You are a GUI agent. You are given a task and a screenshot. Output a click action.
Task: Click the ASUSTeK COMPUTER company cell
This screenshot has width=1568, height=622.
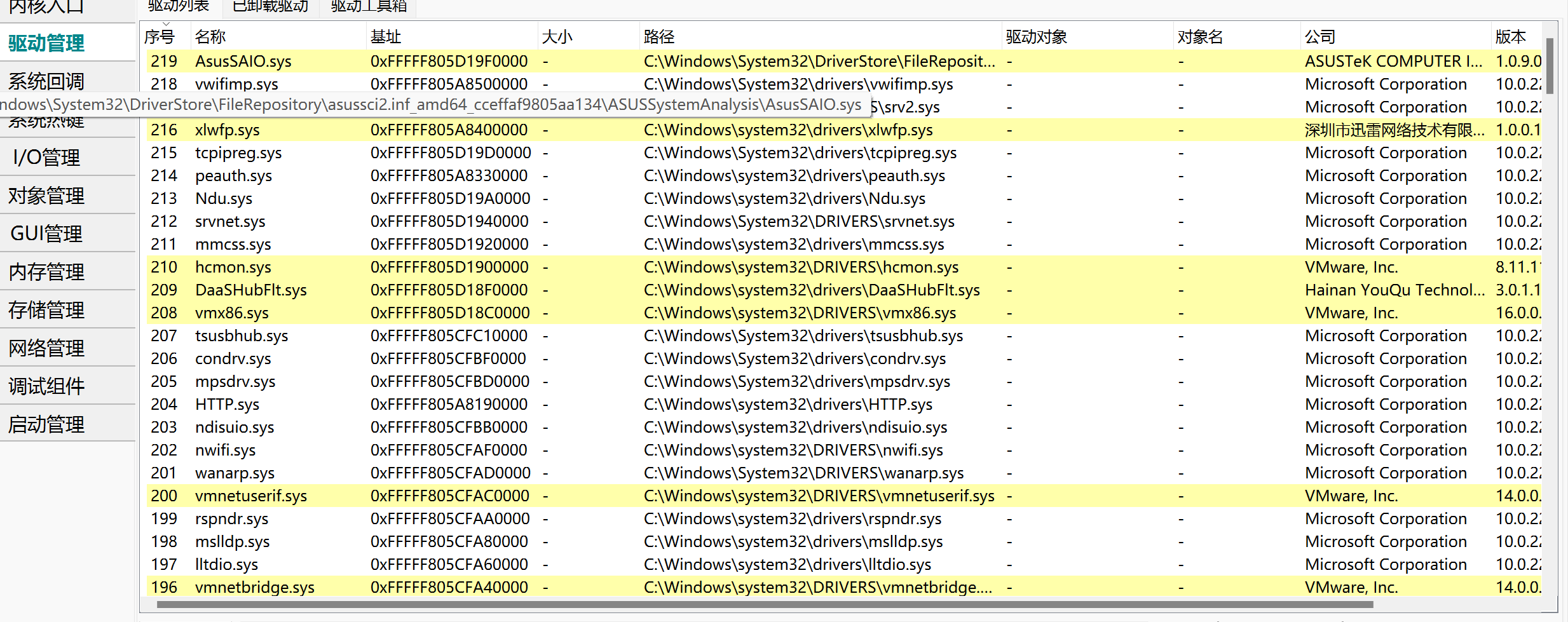(1394, 61)
